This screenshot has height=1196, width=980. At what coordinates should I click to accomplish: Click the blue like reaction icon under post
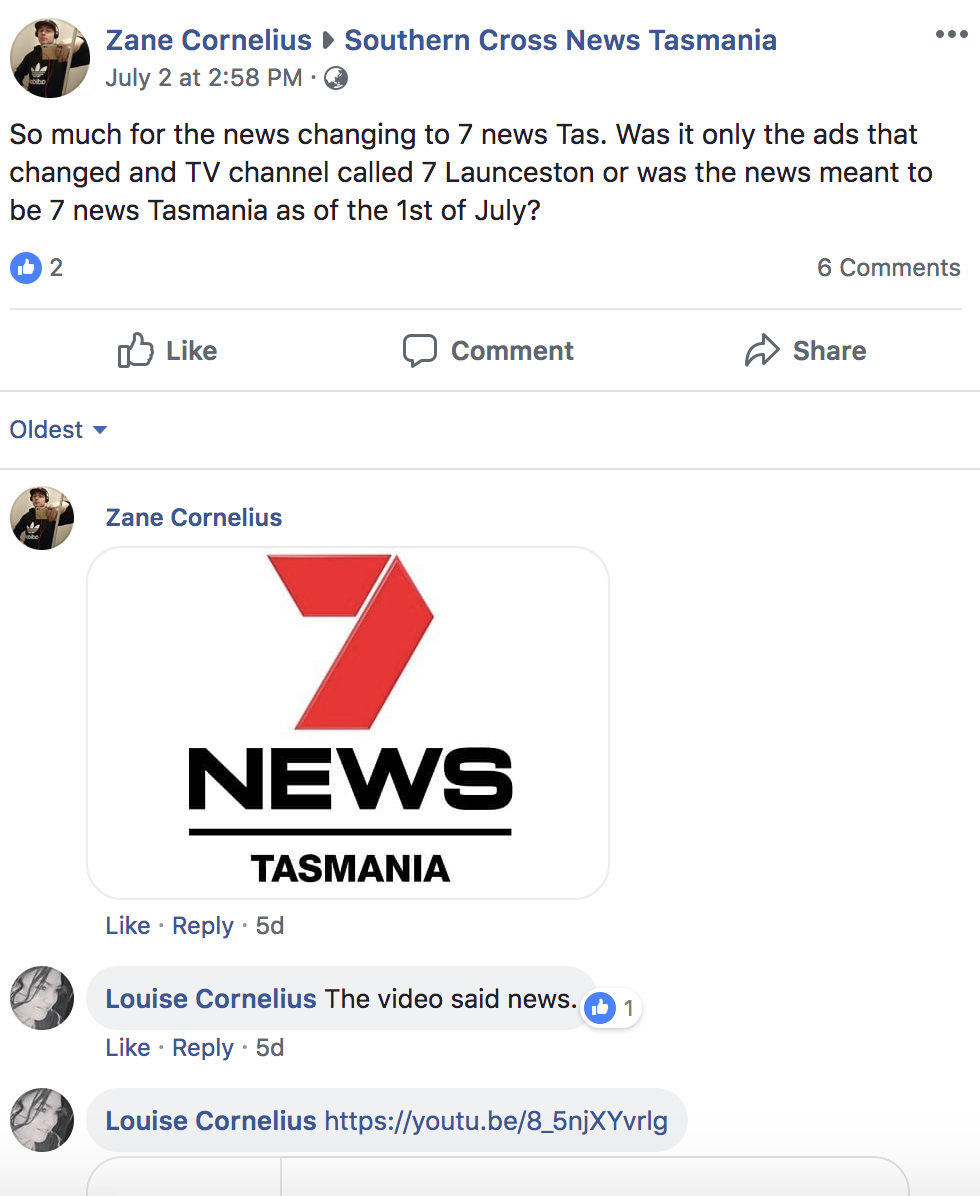click(x=25, y=267)
